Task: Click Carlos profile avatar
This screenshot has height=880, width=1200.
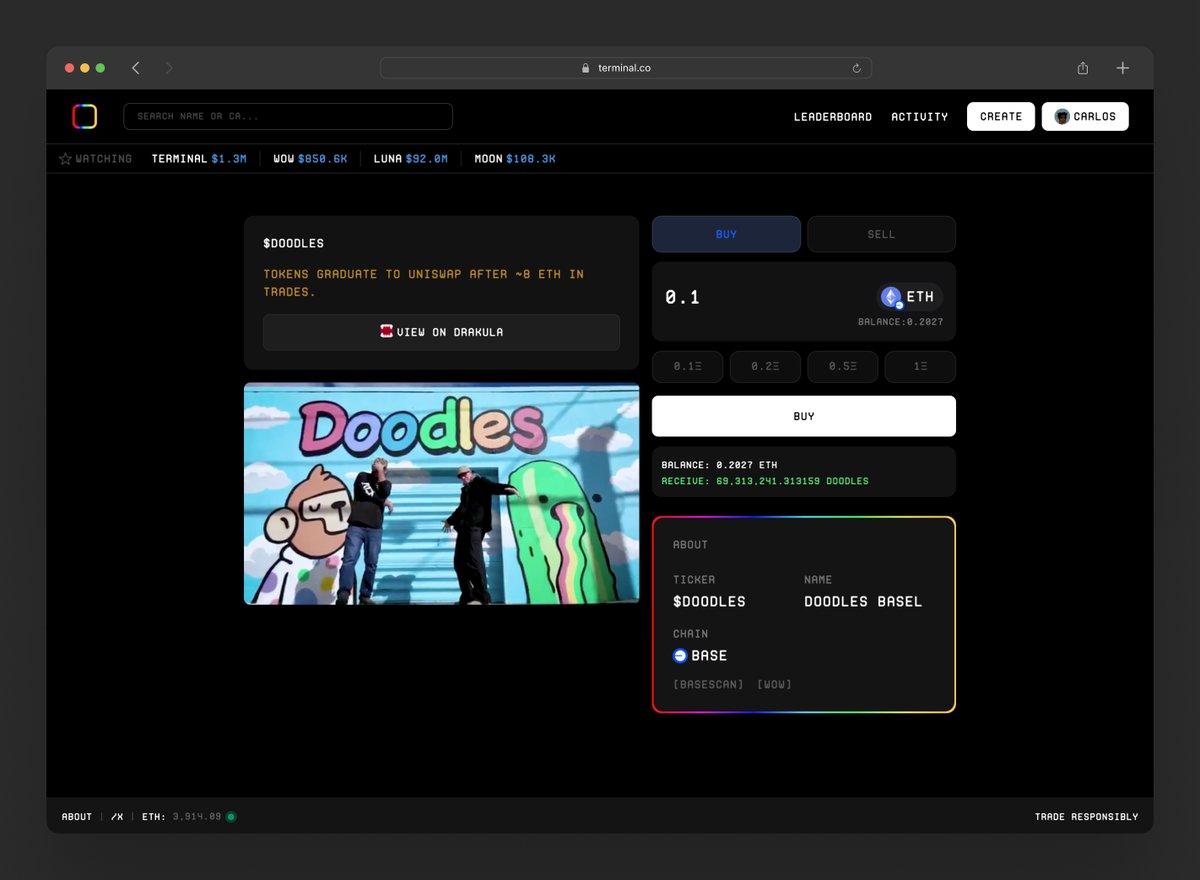Action: point(1062,117)
